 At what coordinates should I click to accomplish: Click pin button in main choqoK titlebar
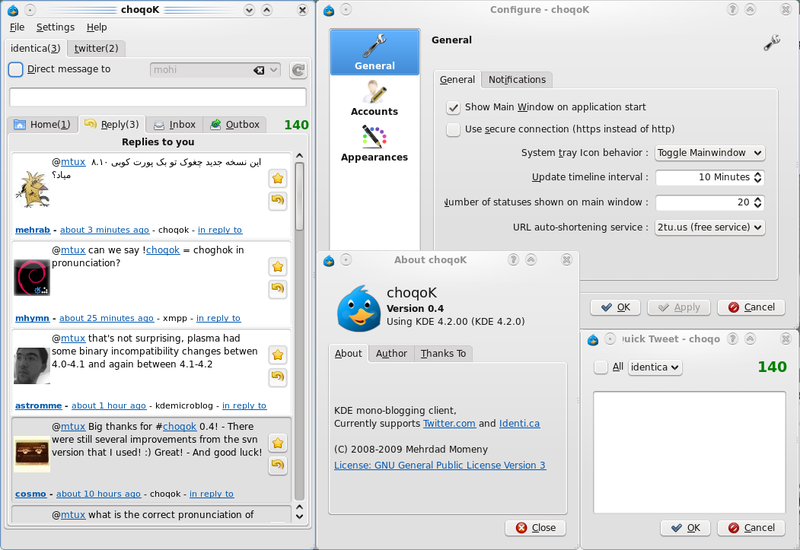click(30, 10)
